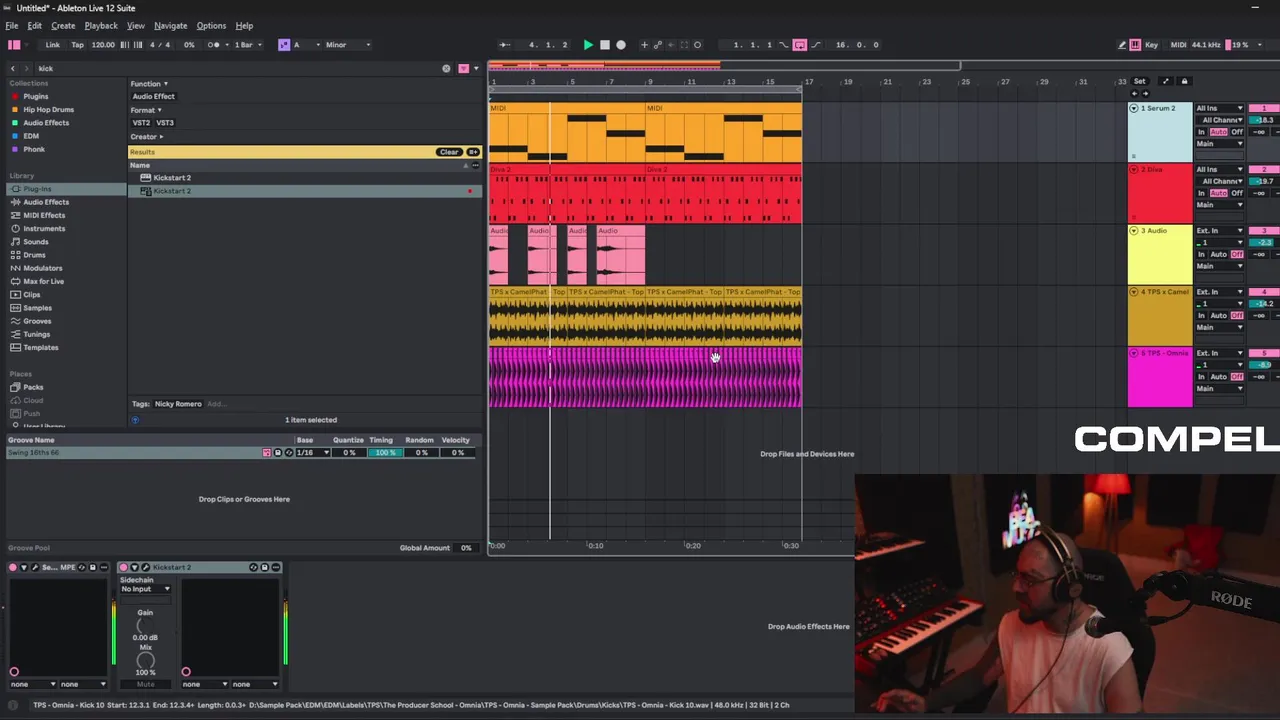Viewport: 1280px width, 720px height.
Task: Click the arrangement Set locator button
Action: (1140, 82)
